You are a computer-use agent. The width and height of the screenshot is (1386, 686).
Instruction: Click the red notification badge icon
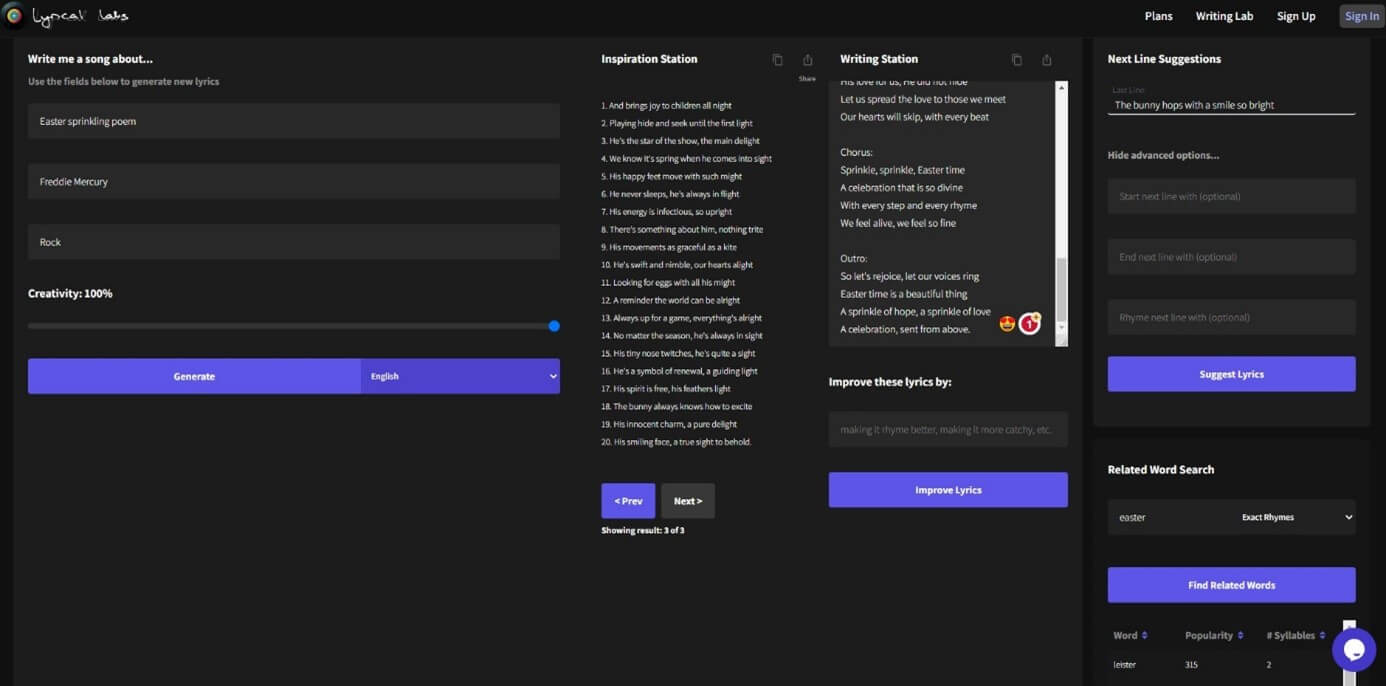click(x=1030, y=324)
